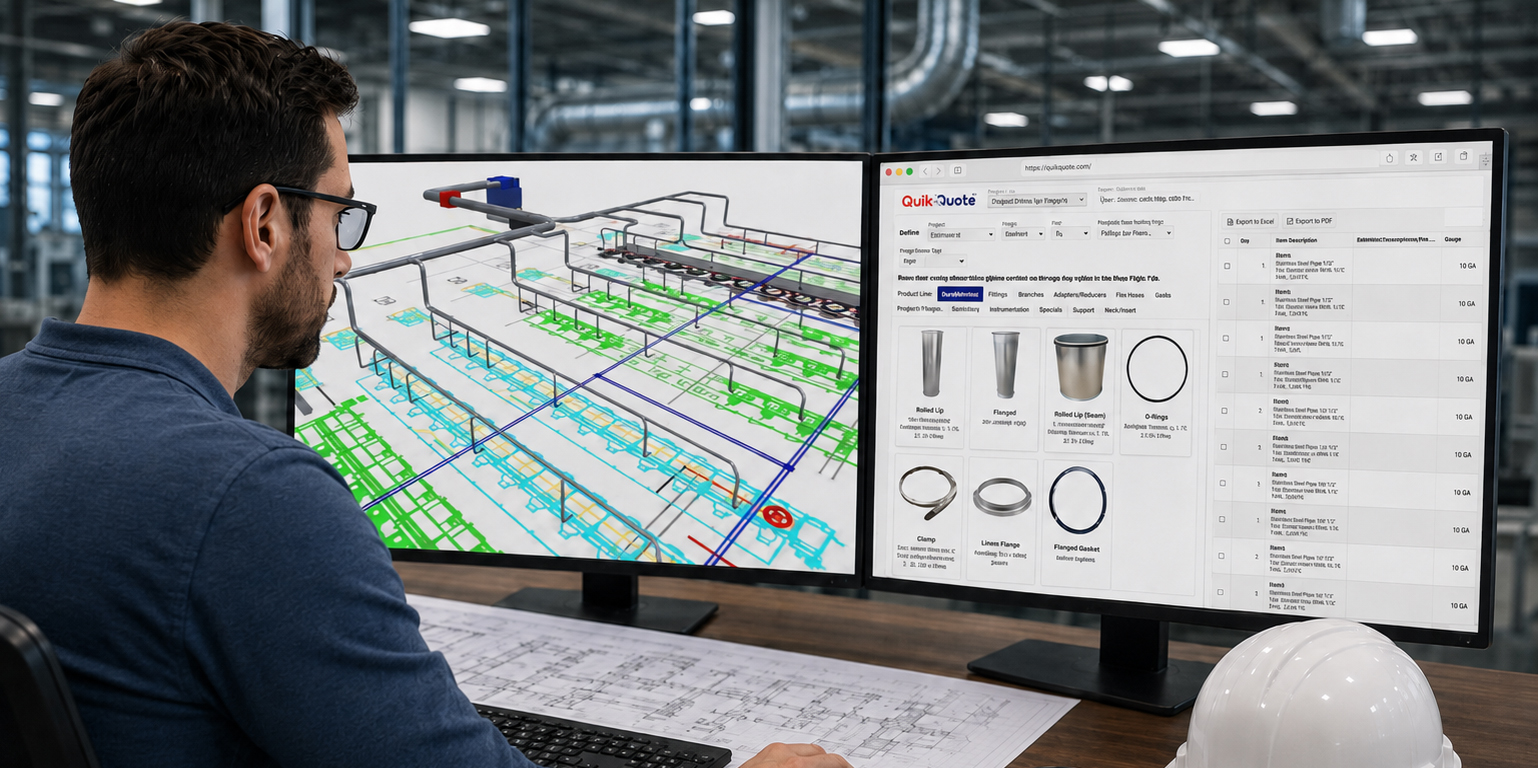Click the new tab icon in browser toolbar
The width and height of the screenshot is (1538, 768).
[x=1438, y=156]
